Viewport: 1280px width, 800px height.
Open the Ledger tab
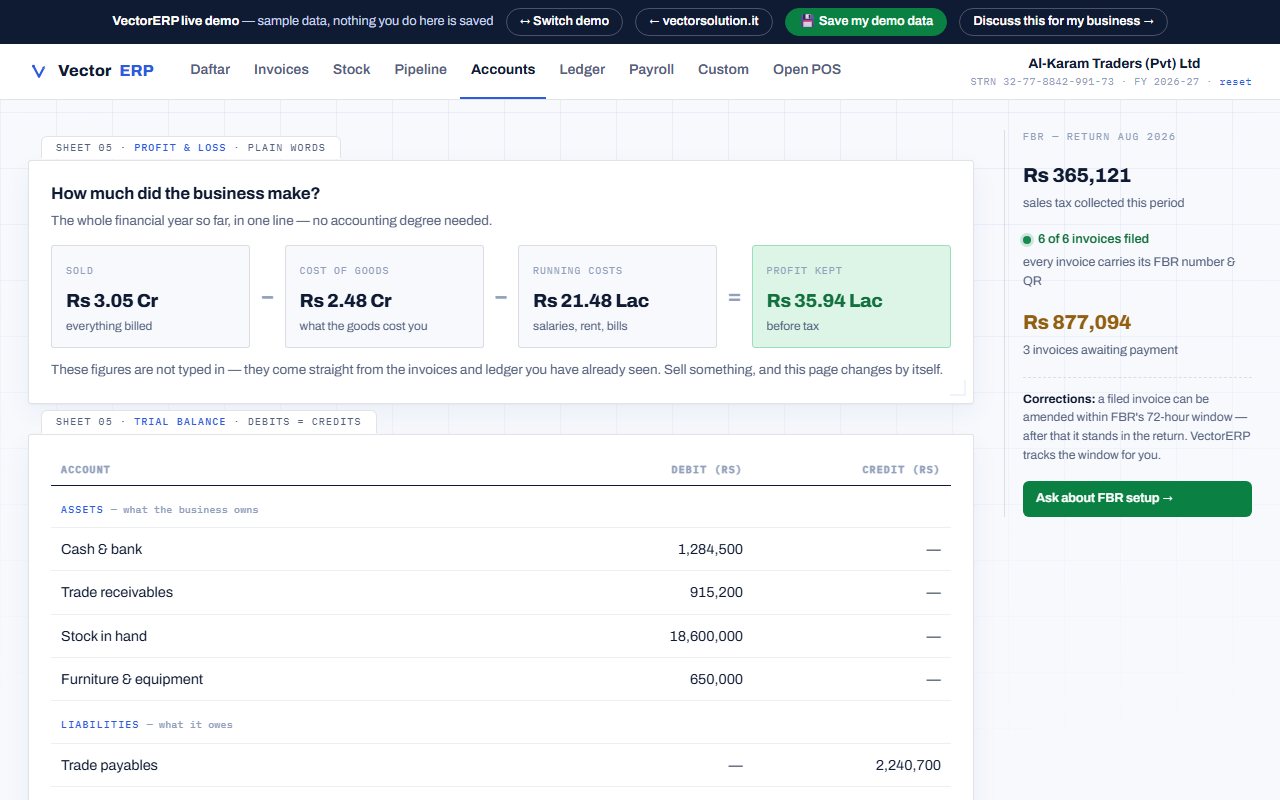click(582, 70)
